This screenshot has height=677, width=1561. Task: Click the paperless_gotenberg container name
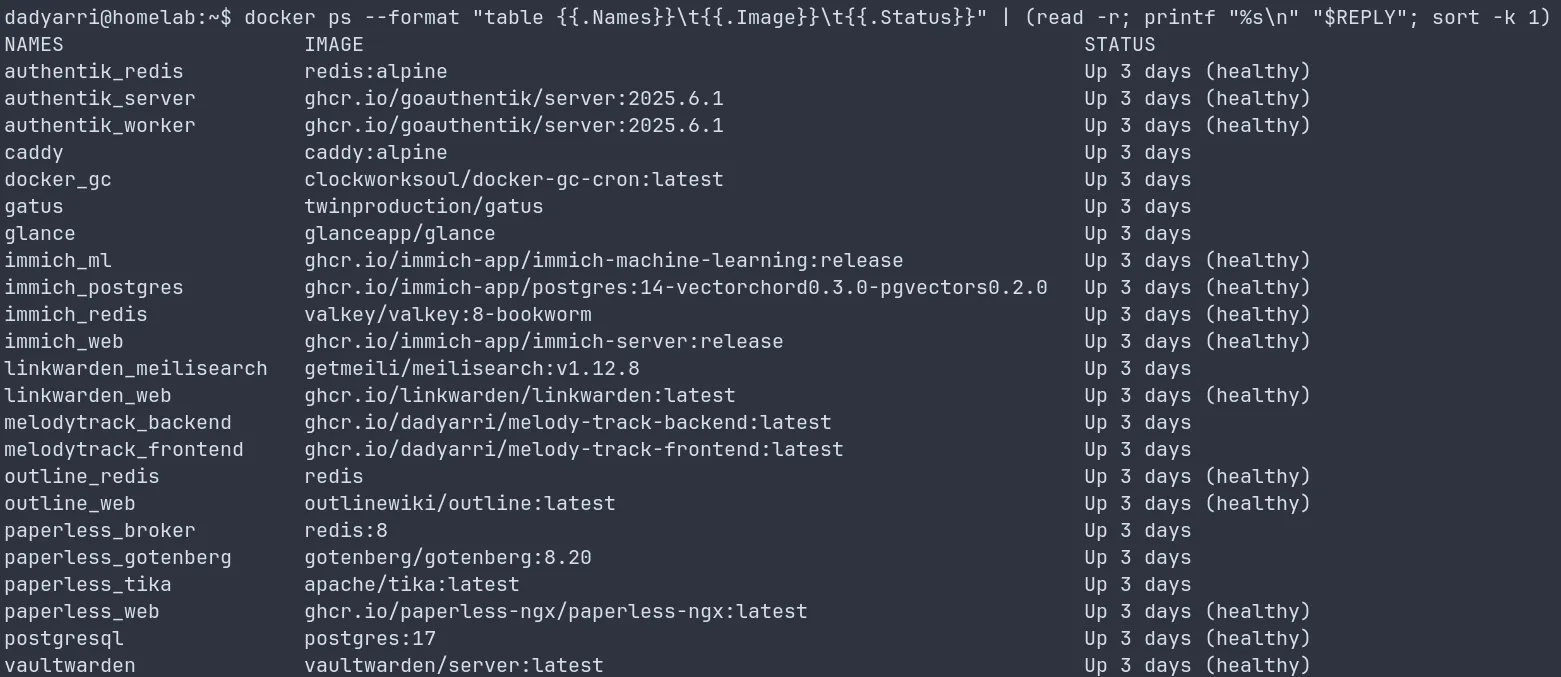(118, 557)
